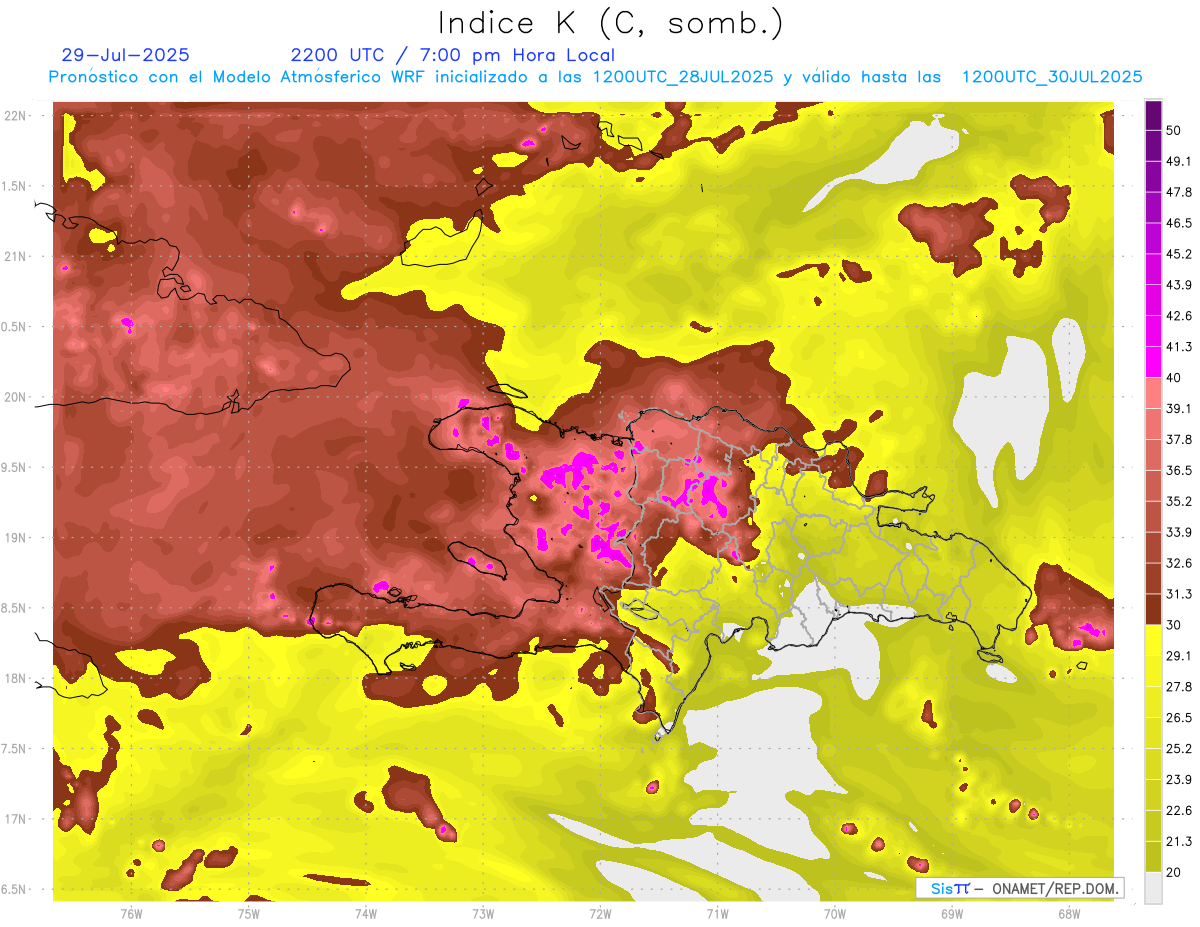Click the colorbar value '43.9'
The height and width of the screenshot is (927, 1200).
(x=1179, y=285)
